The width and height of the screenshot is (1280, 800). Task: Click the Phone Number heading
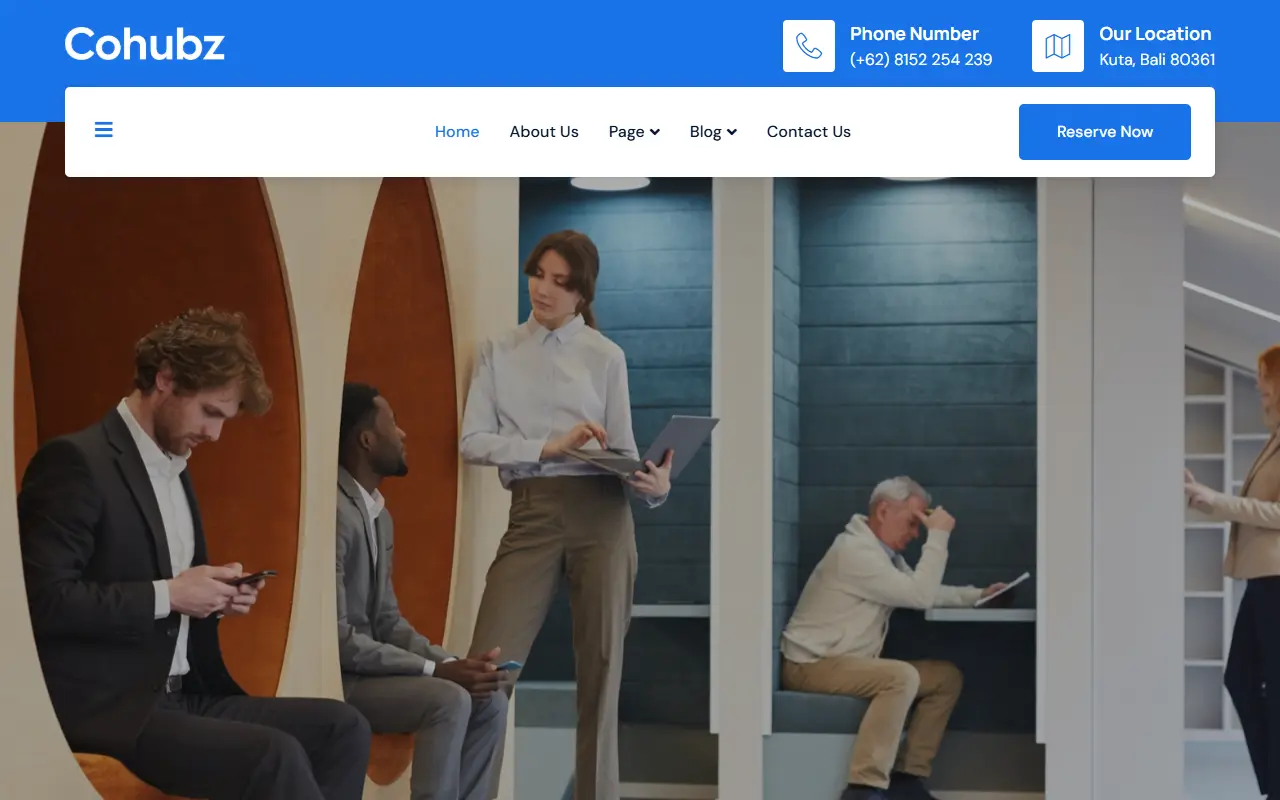[914, 34]
